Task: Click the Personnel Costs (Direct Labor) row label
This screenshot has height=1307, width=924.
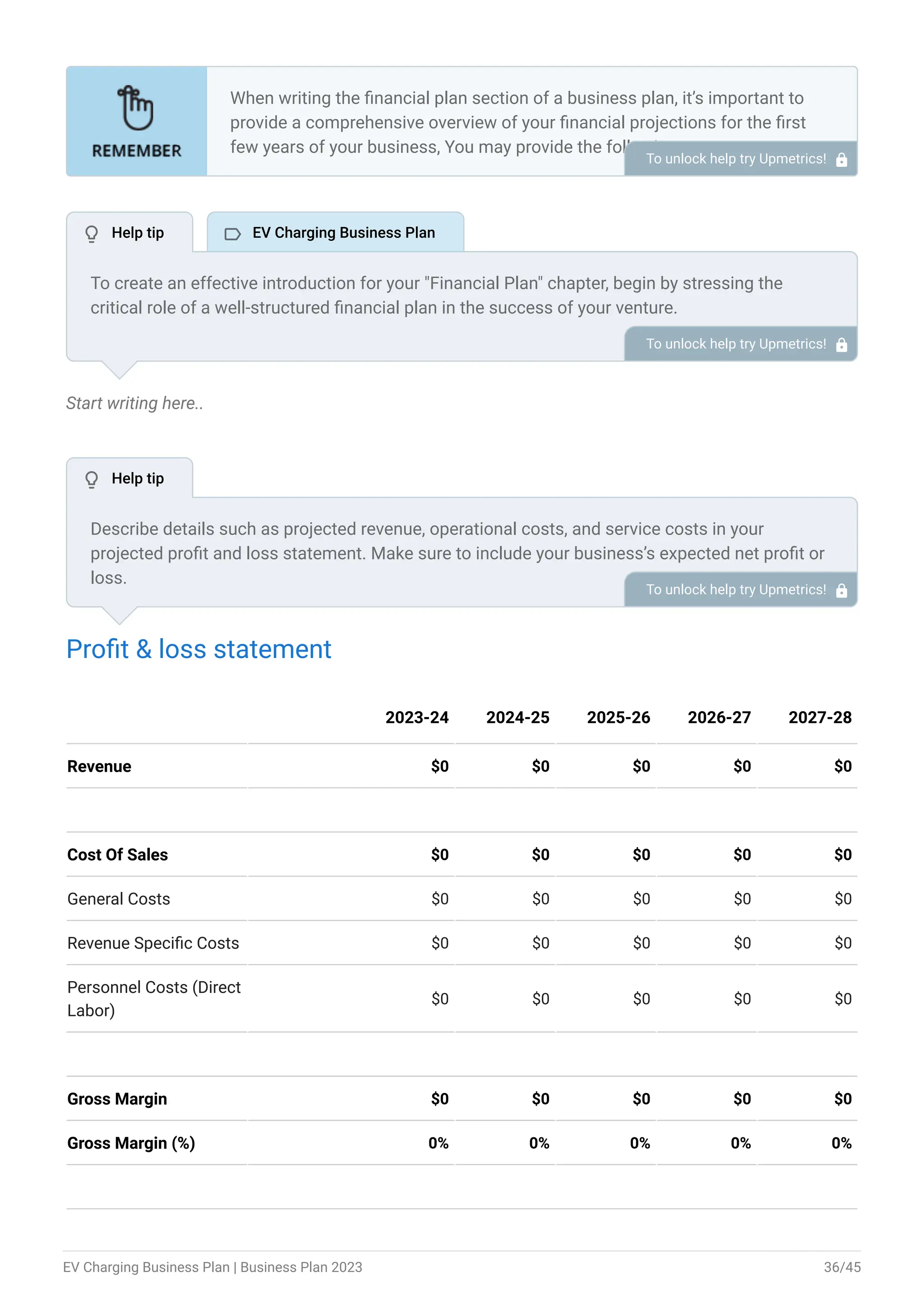Action: [x=153, y=998]
